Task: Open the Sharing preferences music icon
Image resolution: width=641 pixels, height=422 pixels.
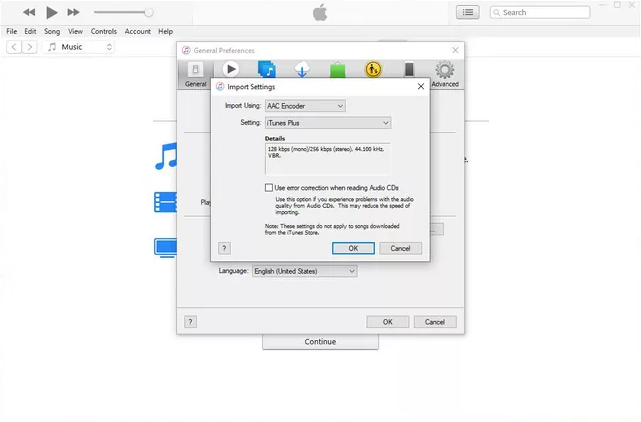Action: click(267, 69)
